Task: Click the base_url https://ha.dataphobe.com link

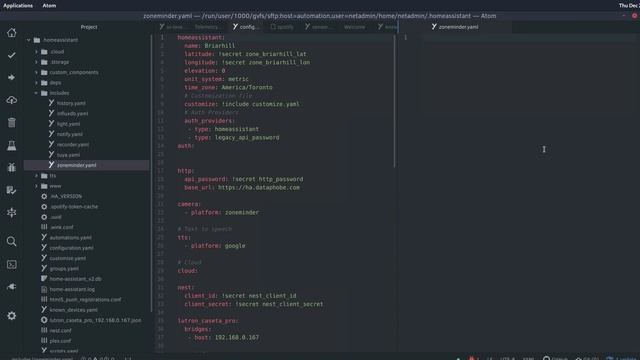Action: 259,187
